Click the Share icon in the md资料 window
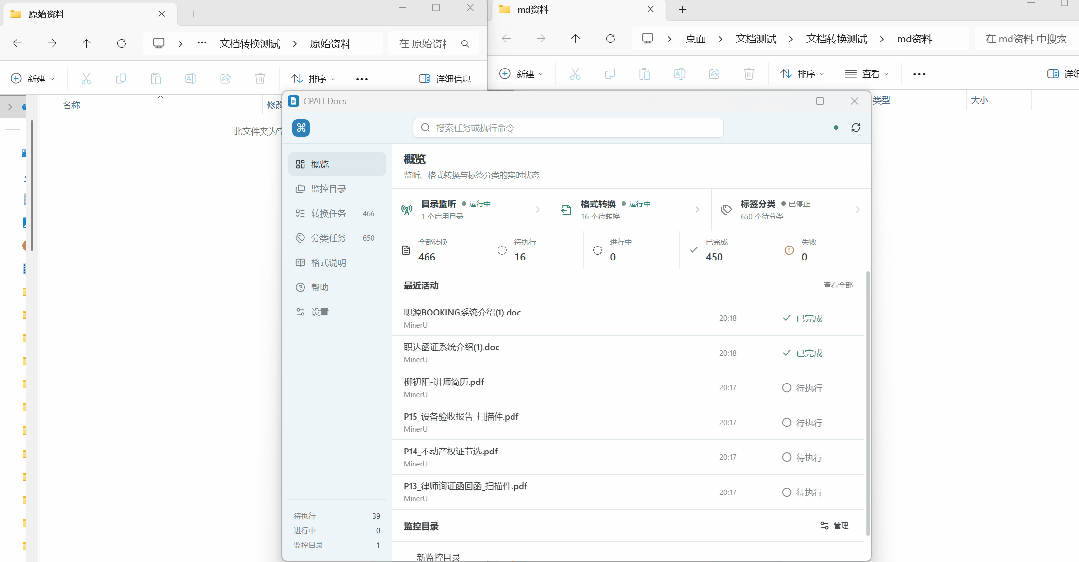Screen dimensions: 1079x562 [x=714, y=74]
